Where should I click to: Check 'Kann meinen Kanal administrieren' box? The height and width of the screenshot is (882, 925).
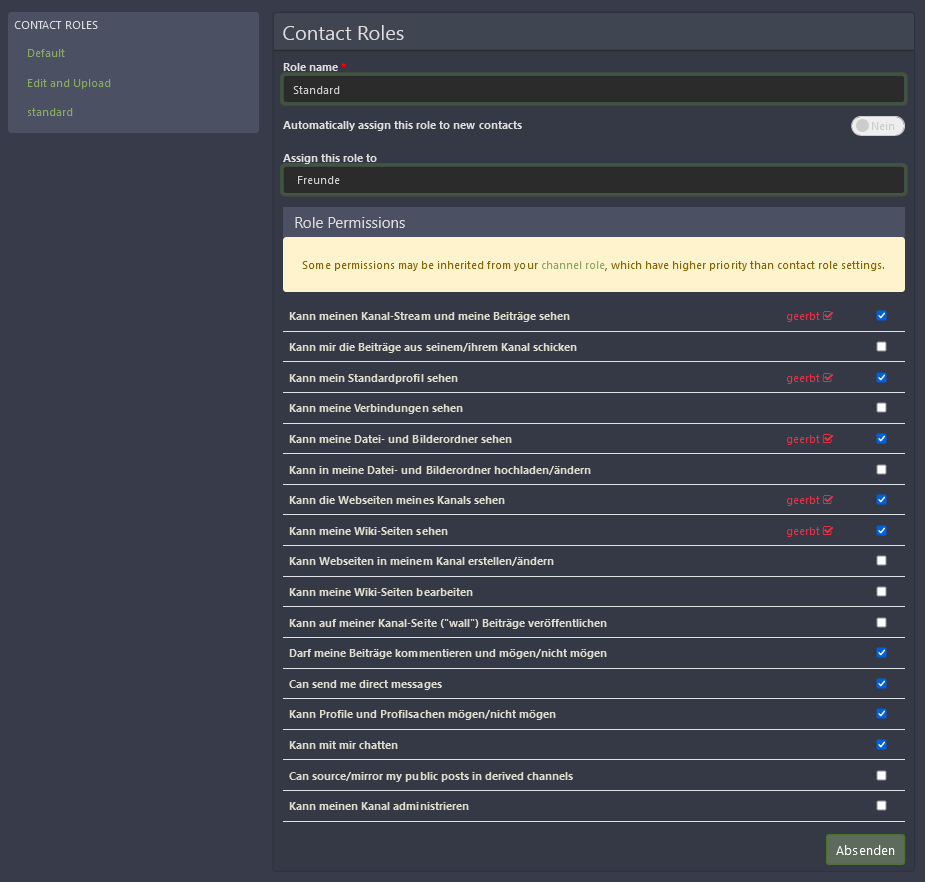point(881,806)
